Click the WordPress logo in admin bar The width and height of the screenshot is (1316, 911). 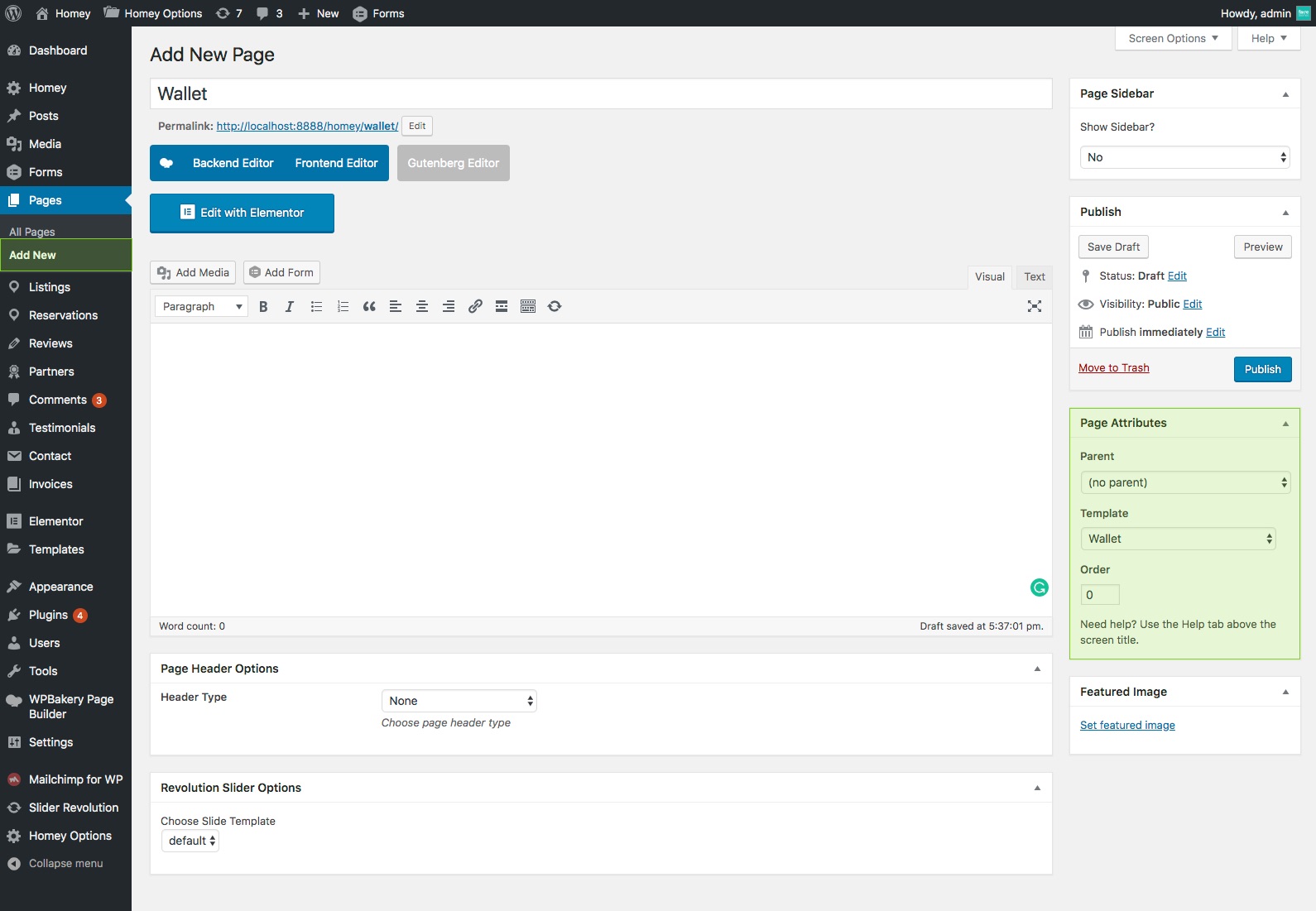click(x=13, y=13)
